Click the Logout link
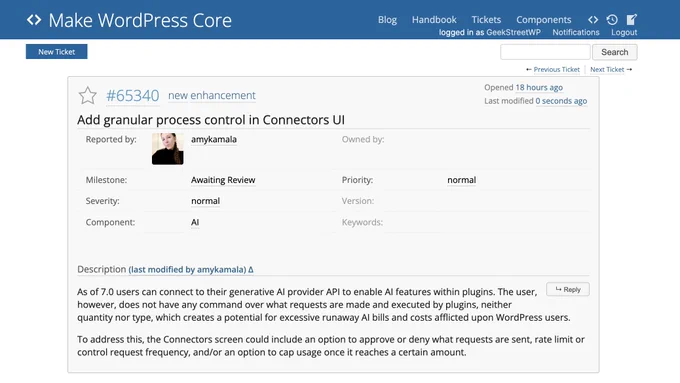Viewport: 680px width, 383px height. (624, 32)
